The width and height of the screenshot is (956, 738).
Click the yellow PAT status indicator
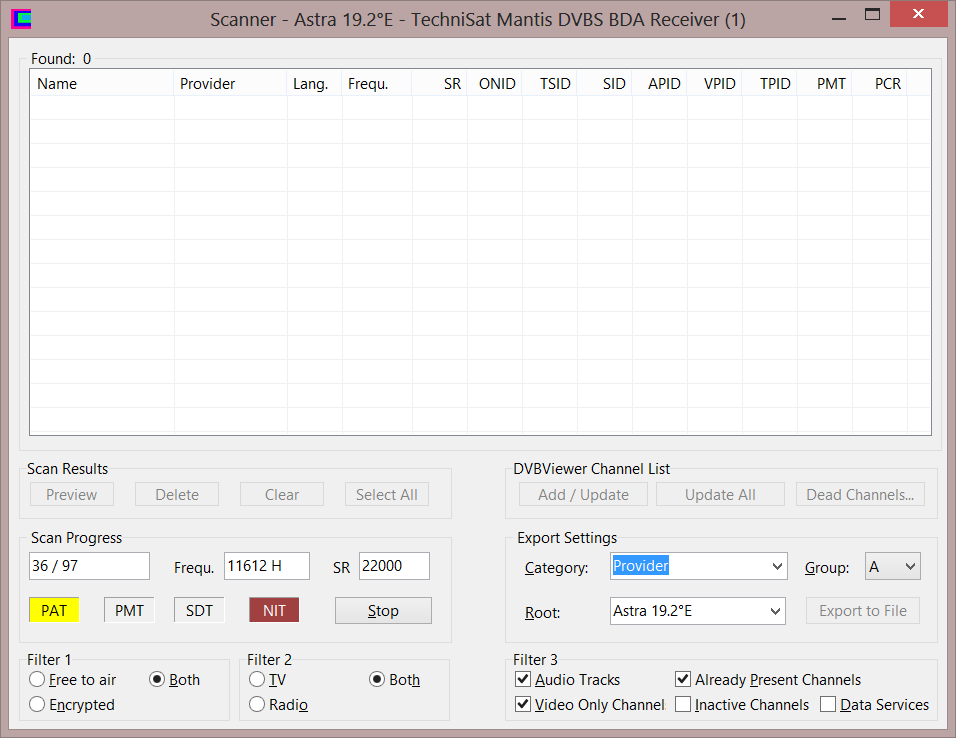tap(54, 610)
